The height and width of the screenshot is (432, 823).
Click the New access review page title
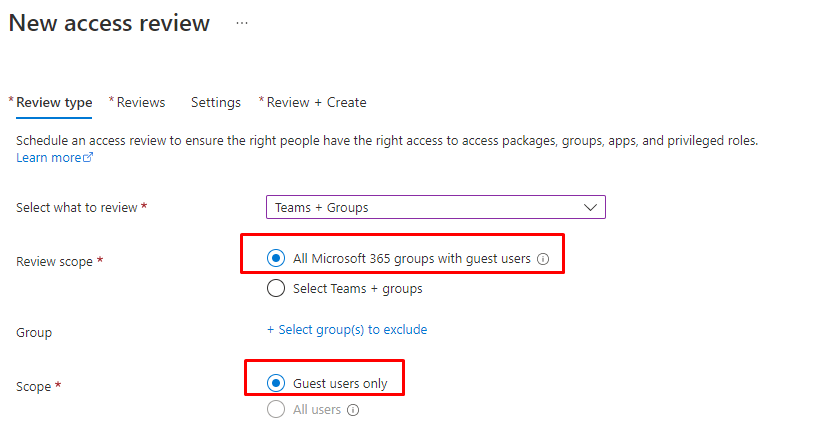(110, 23)
